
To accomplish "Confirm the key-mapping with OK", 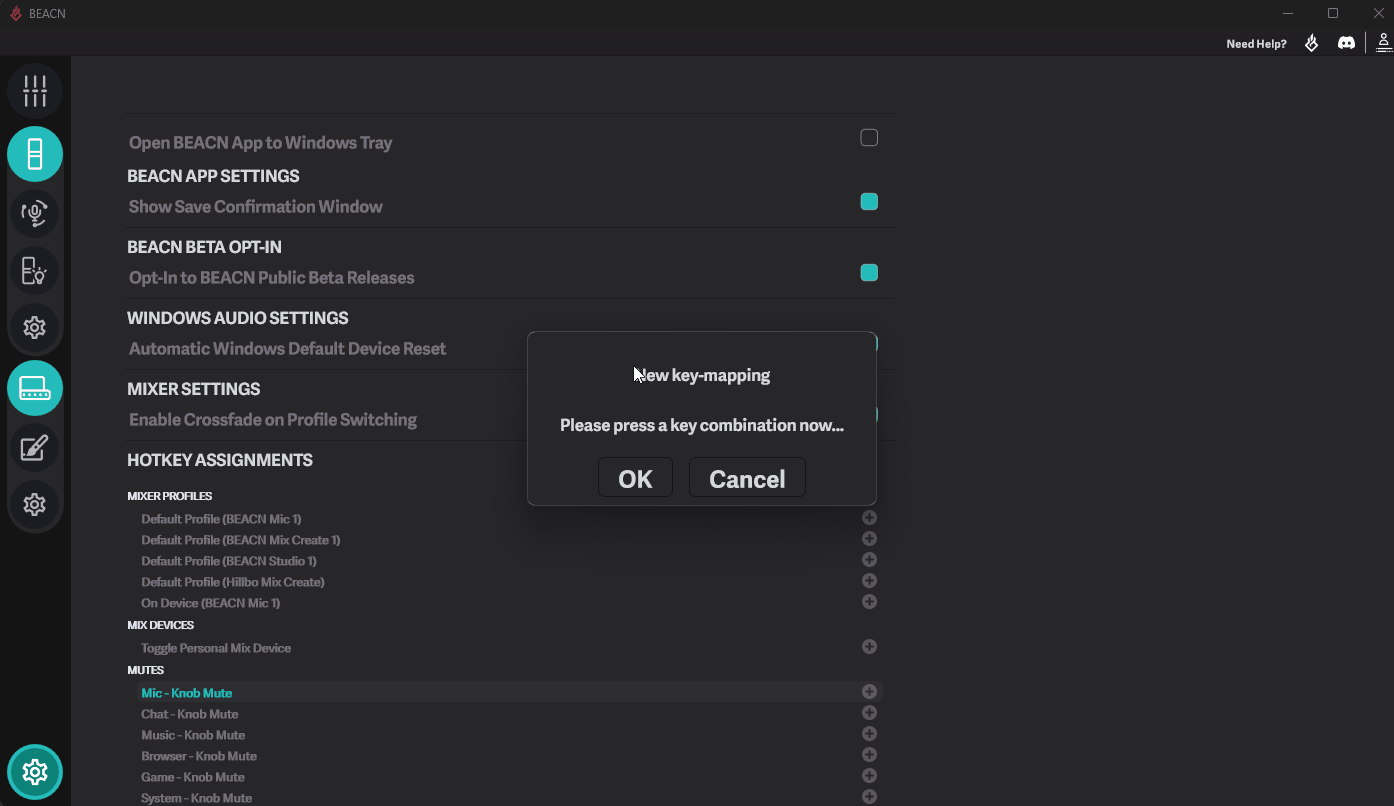I will click(x=635, y=478).
